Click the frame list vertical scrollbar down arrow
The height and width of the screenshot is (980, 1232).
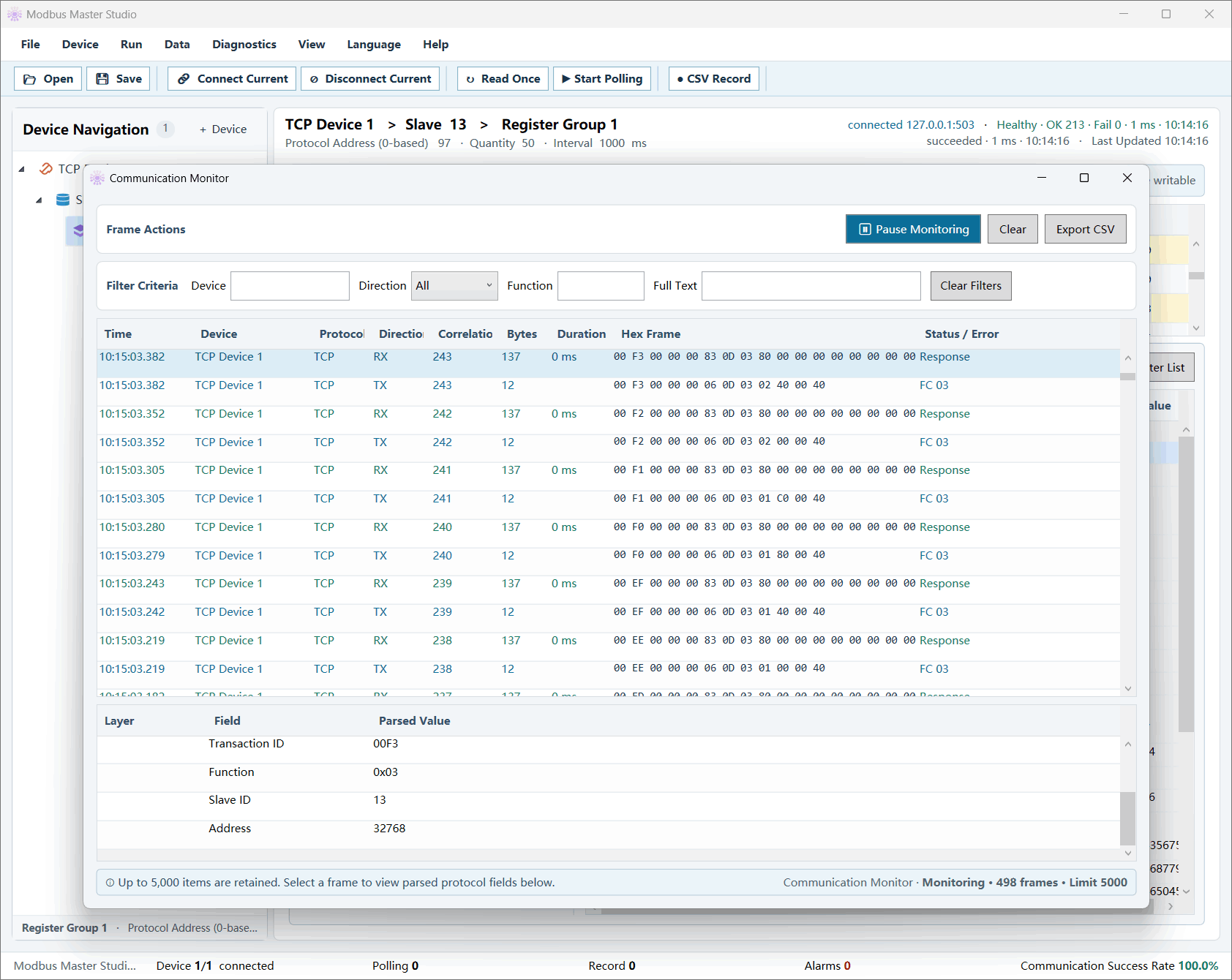(x=1127, y=688)
